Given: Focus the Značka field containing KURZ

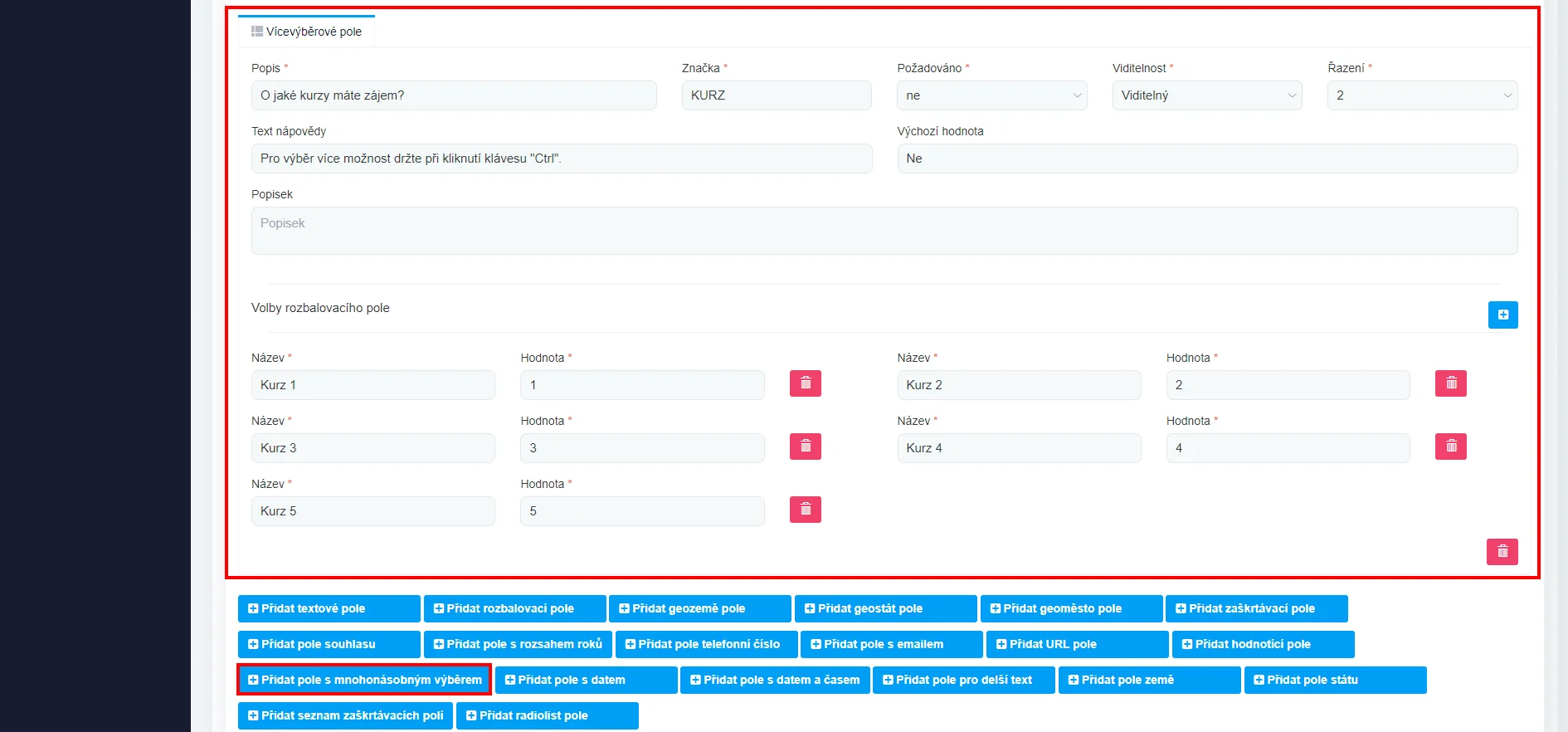Looking at the screenshot, I should [776, 95].
